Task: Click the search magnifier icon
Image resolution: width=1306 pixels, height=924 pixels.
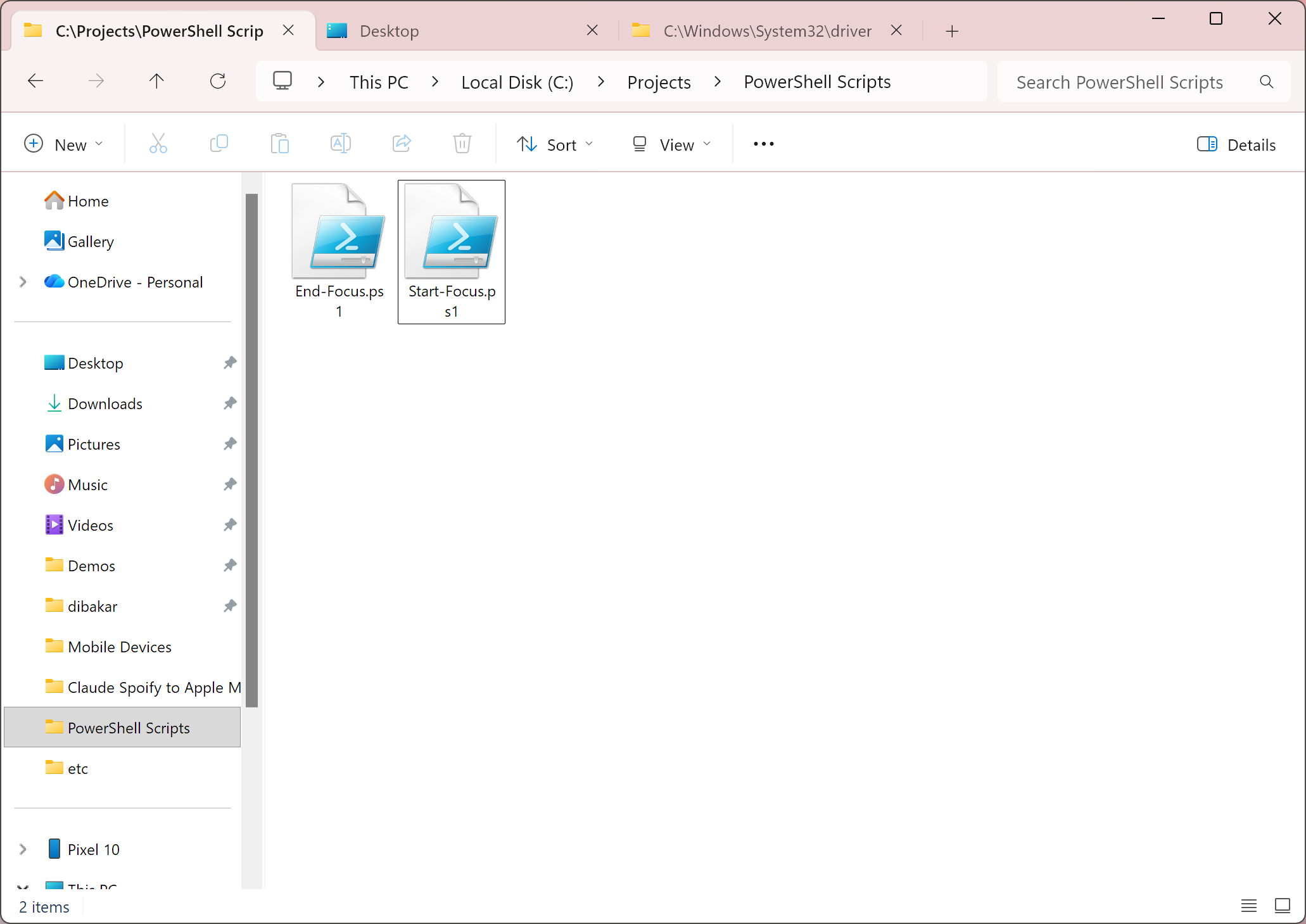Action: (1267, 82)
